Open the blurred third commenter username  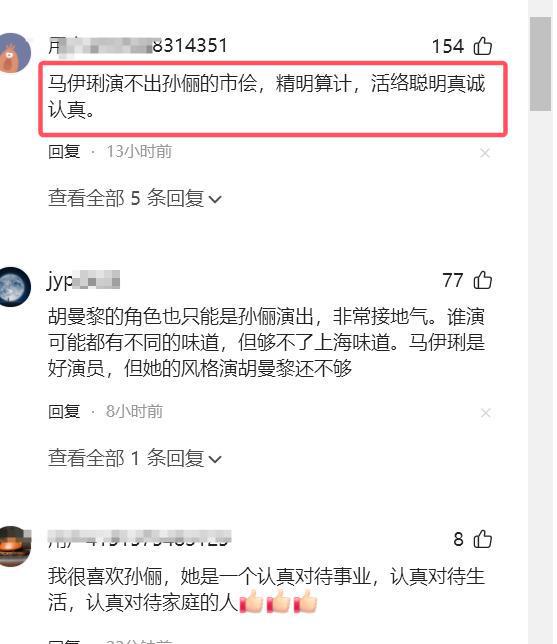click(139, 539)
